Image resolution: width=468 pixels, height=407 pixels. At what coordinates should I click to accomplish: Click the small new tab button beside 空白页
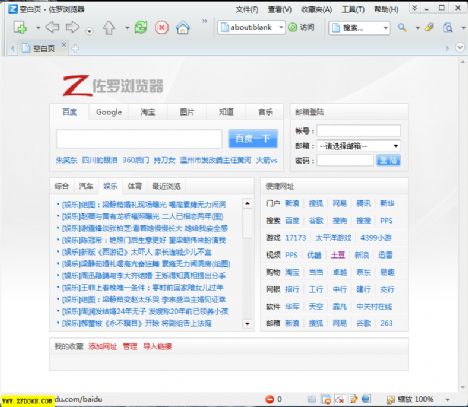point(75,49)
